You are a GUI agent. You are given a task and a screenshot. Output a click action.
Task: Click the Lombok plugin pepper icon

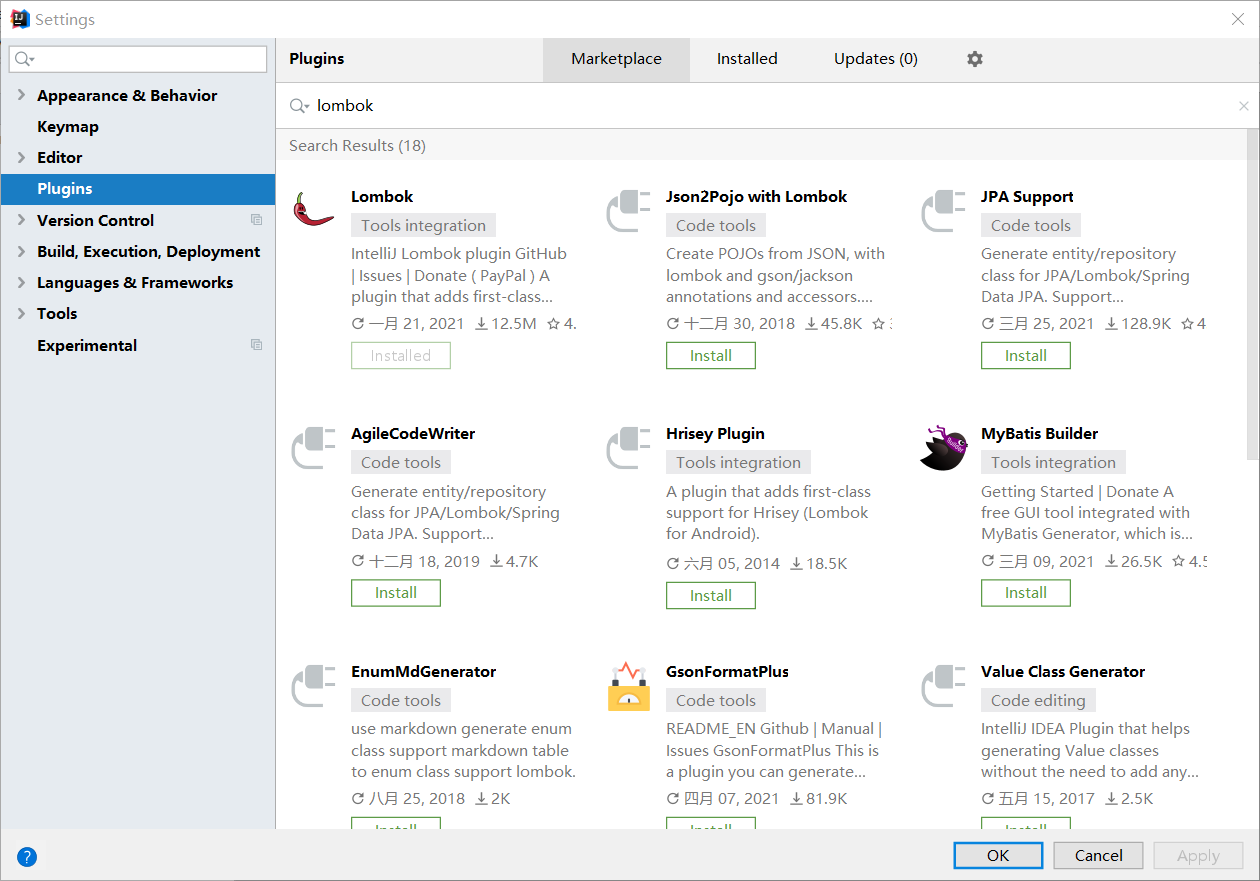click(x=313, y=210)
